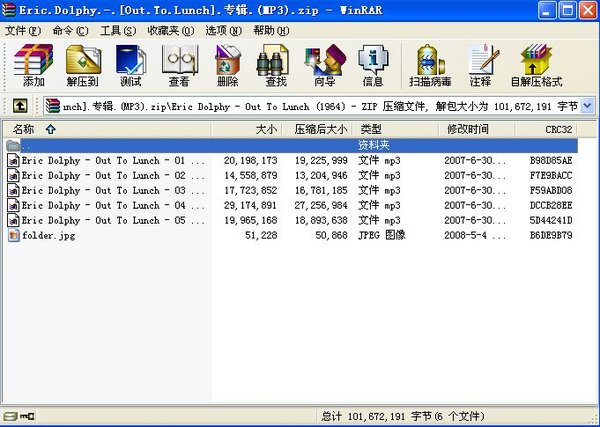Select file Out To Lunch - 04
This screenshot has width=600, height=427.
(113, 205)
